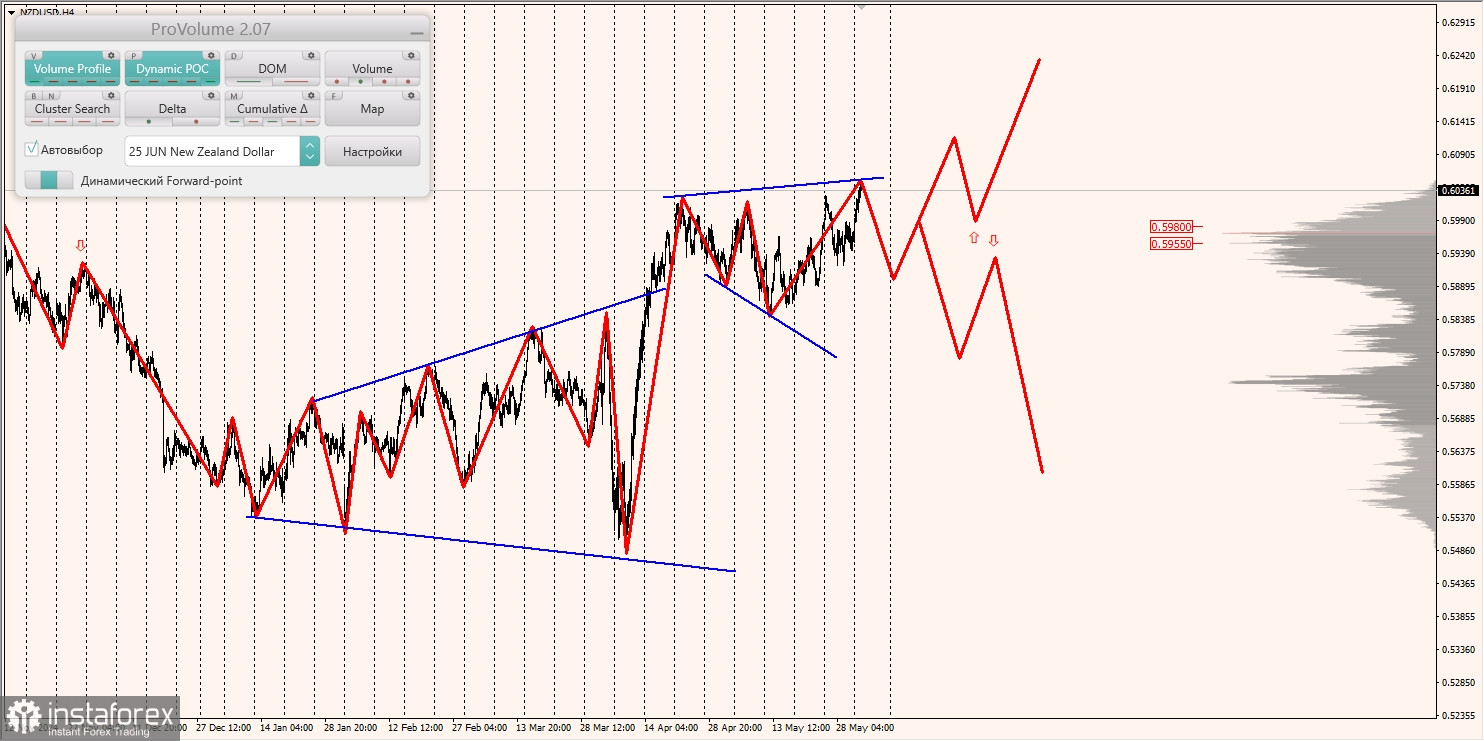Screen dimensions: 1484x741
Task: Select the green-dot segment under Delta
Action: (149, 122)
